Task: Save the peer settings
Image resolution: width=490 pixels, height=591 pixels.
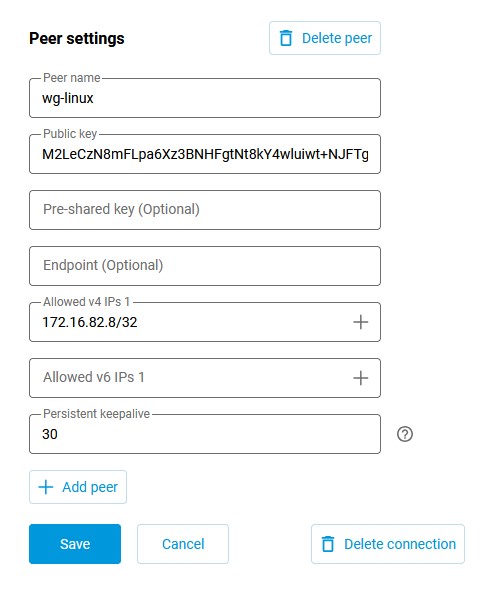Action: 75,544
